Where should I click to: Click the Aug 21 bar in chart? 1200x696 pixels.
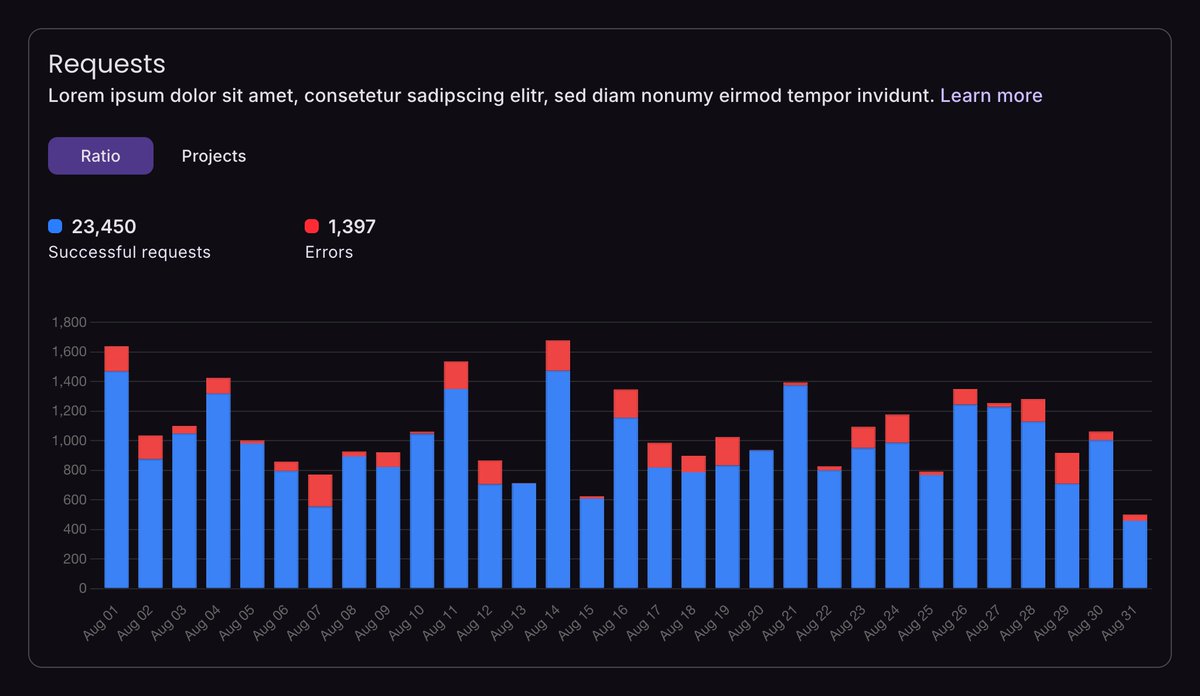tap(796, 485)
